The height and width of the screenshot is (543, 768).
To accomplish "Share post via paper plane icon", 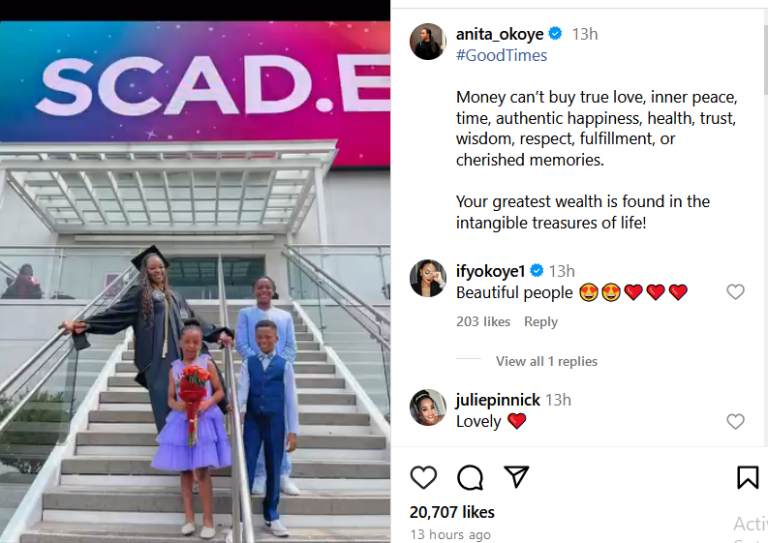I will (517, 476).
